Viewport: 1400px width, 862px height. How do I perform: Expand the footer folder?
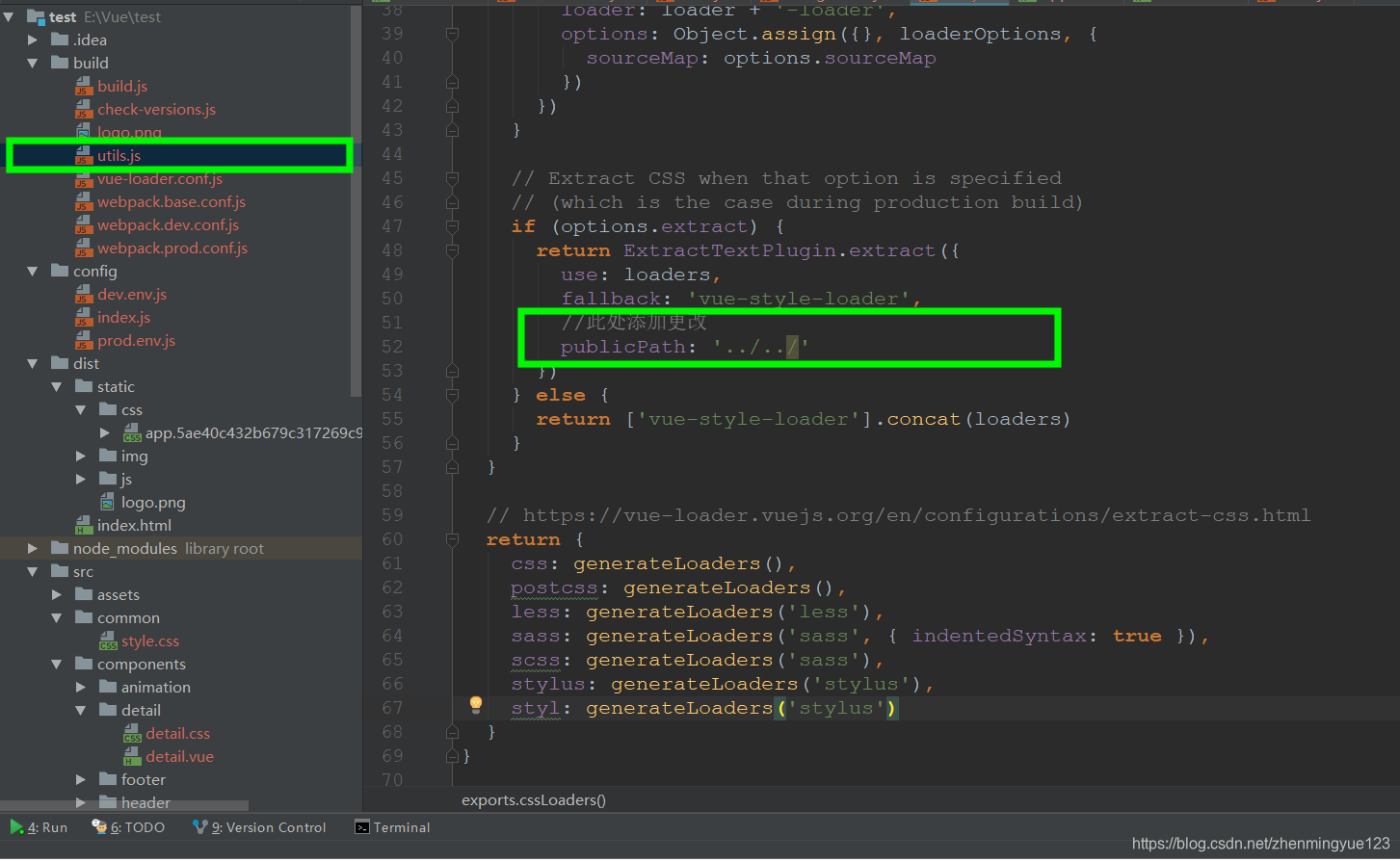tap(81, 779)
